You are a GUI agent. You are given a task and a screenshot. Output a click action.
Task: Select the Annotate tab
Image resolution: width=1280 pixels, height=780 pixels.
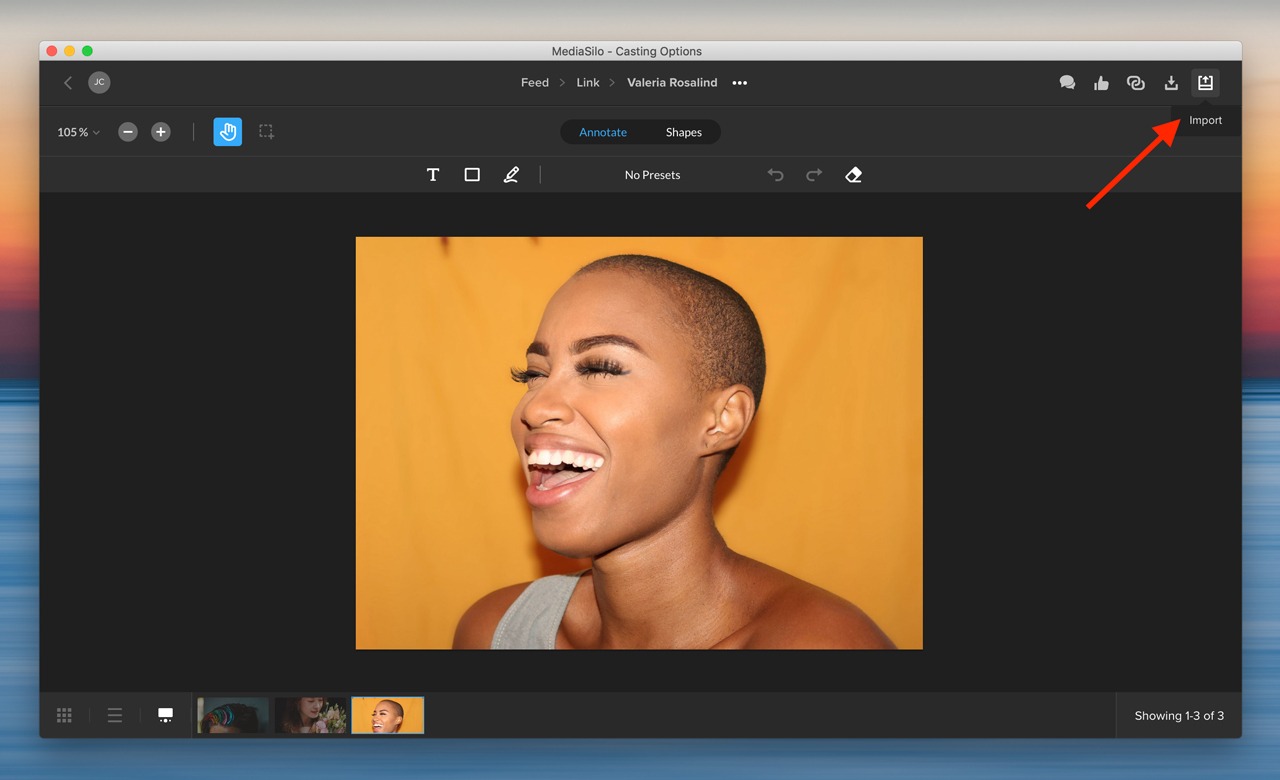pyautogui.click(x=603, y=132)
